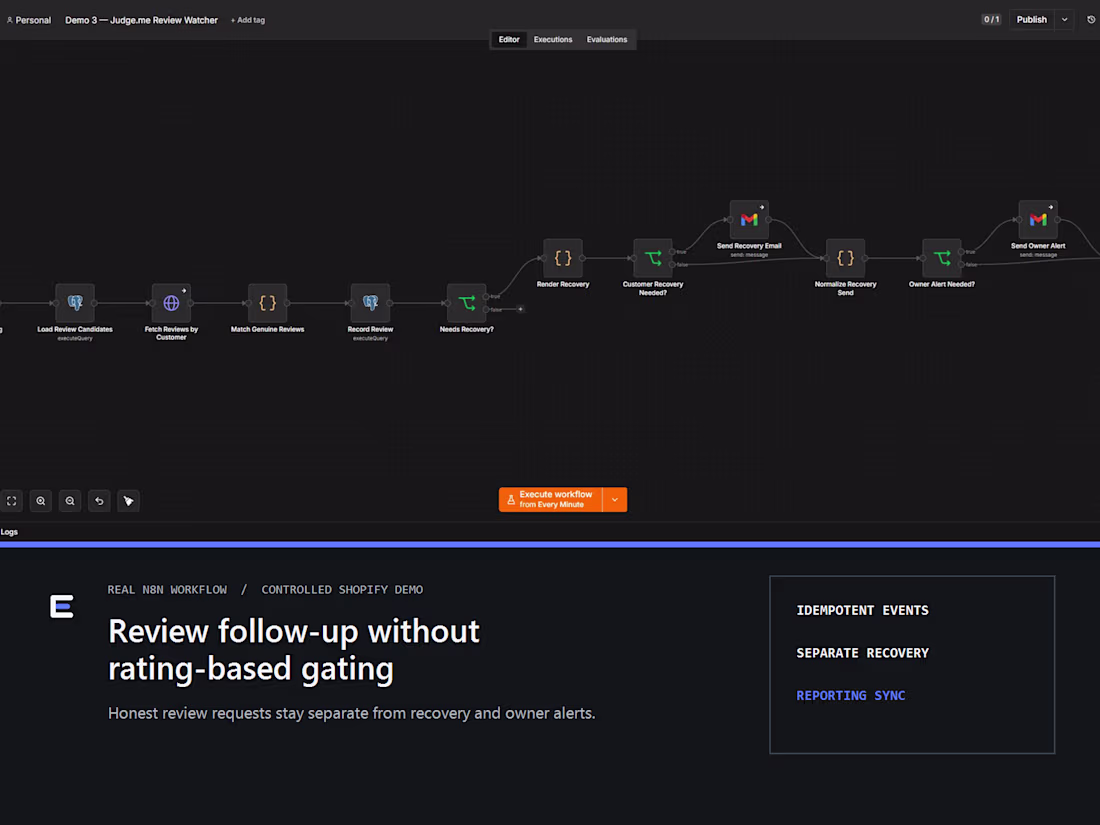Open the Load Review Candidates Postgres node
The image size is (1100, 825).
(75, 303)
